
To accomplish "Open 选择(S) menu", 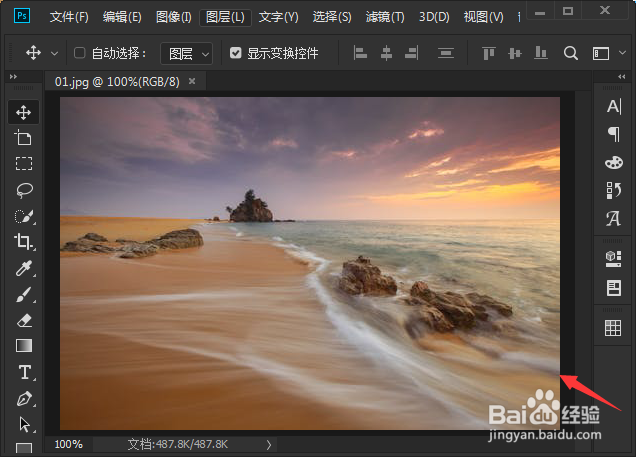I will pyautogui.click(x=332, y=17).
